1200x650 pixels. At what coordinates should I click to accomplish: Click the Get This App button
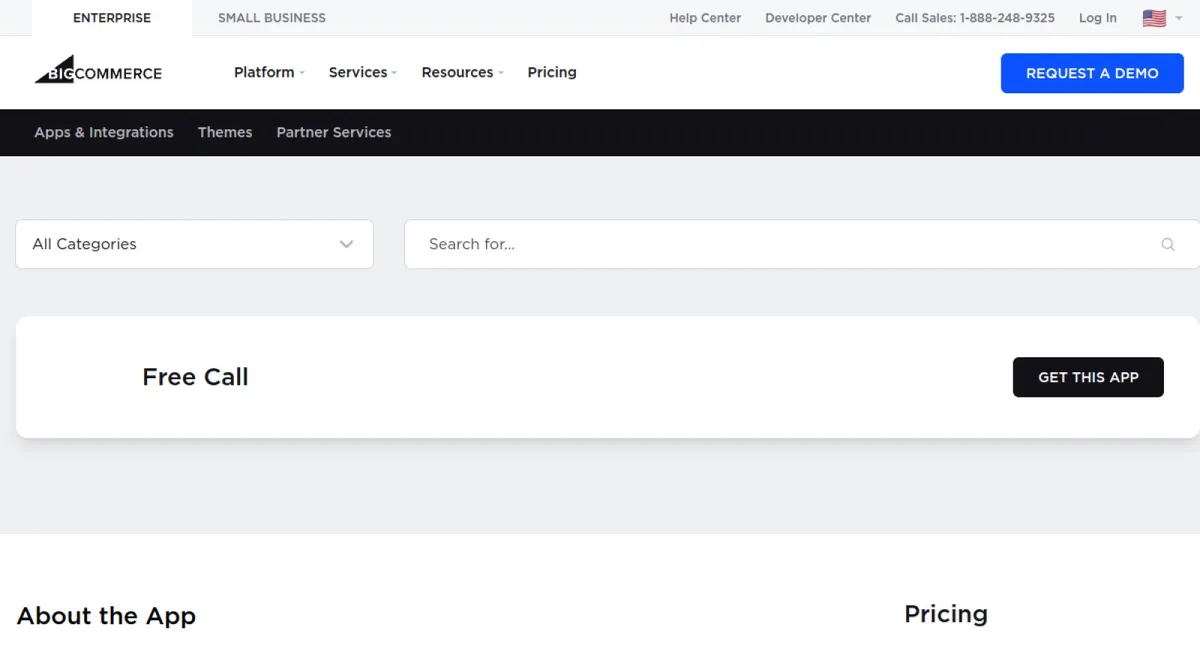click(1088, 377)
